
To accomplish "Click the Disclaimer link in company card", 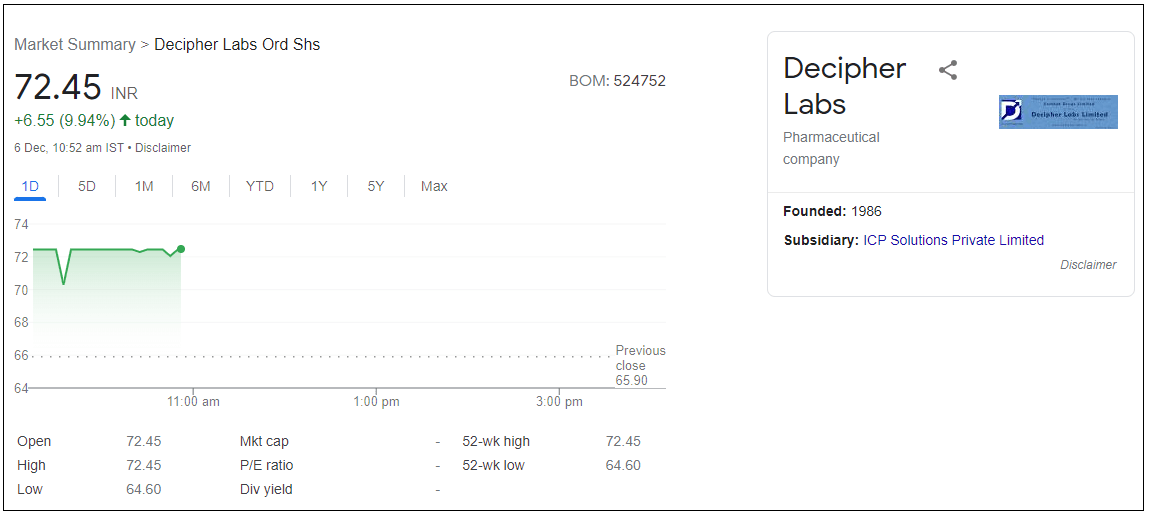I will 1088,264.
